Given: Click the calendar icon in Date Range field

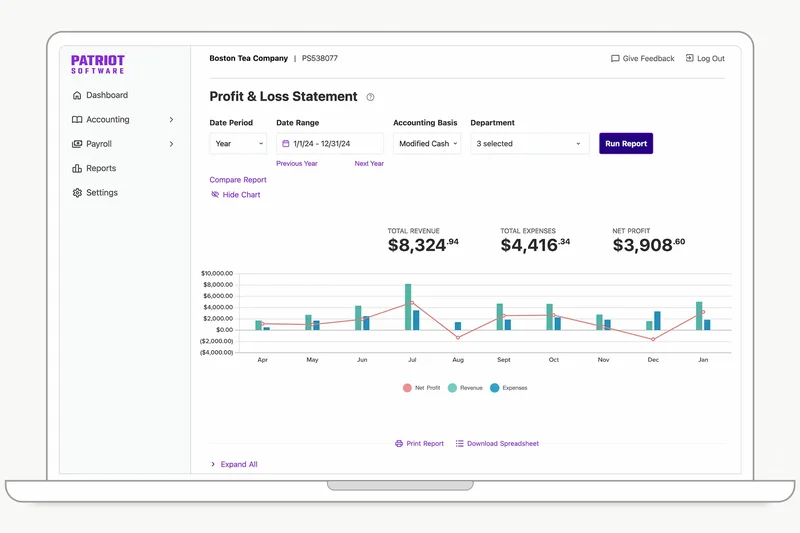Looking at the screenshot, I should point(286,144).
